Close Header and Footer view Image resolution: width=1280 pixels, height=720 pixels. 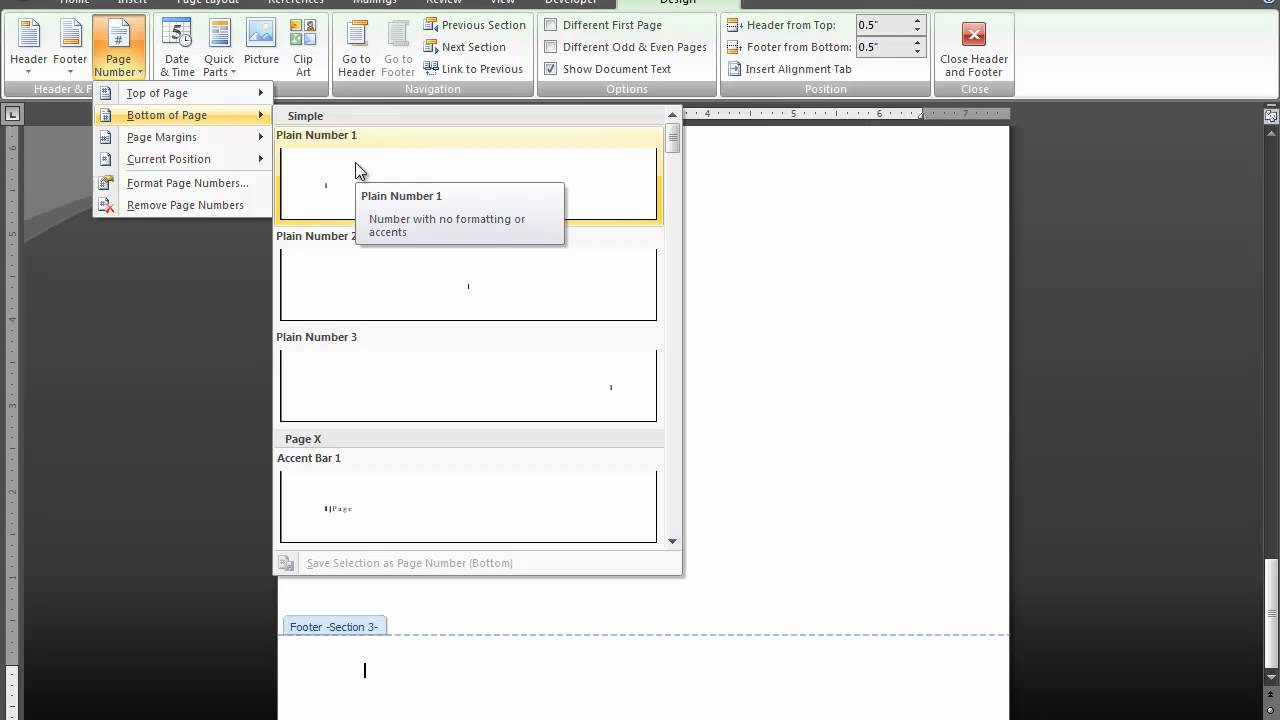tap(974, 47)
